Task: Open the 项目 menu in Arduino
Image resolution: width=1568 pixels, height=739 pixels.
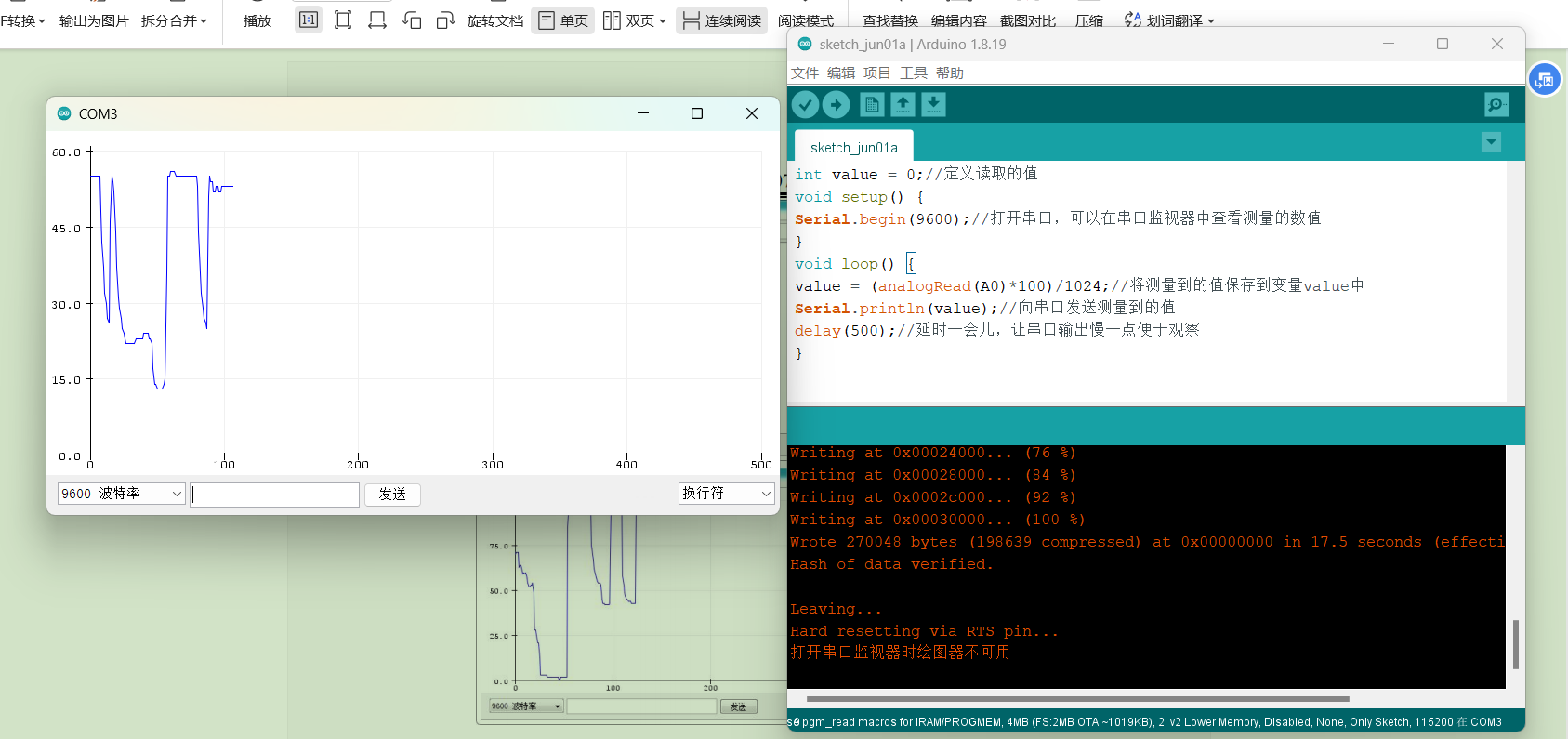Action: click(876, 73)
